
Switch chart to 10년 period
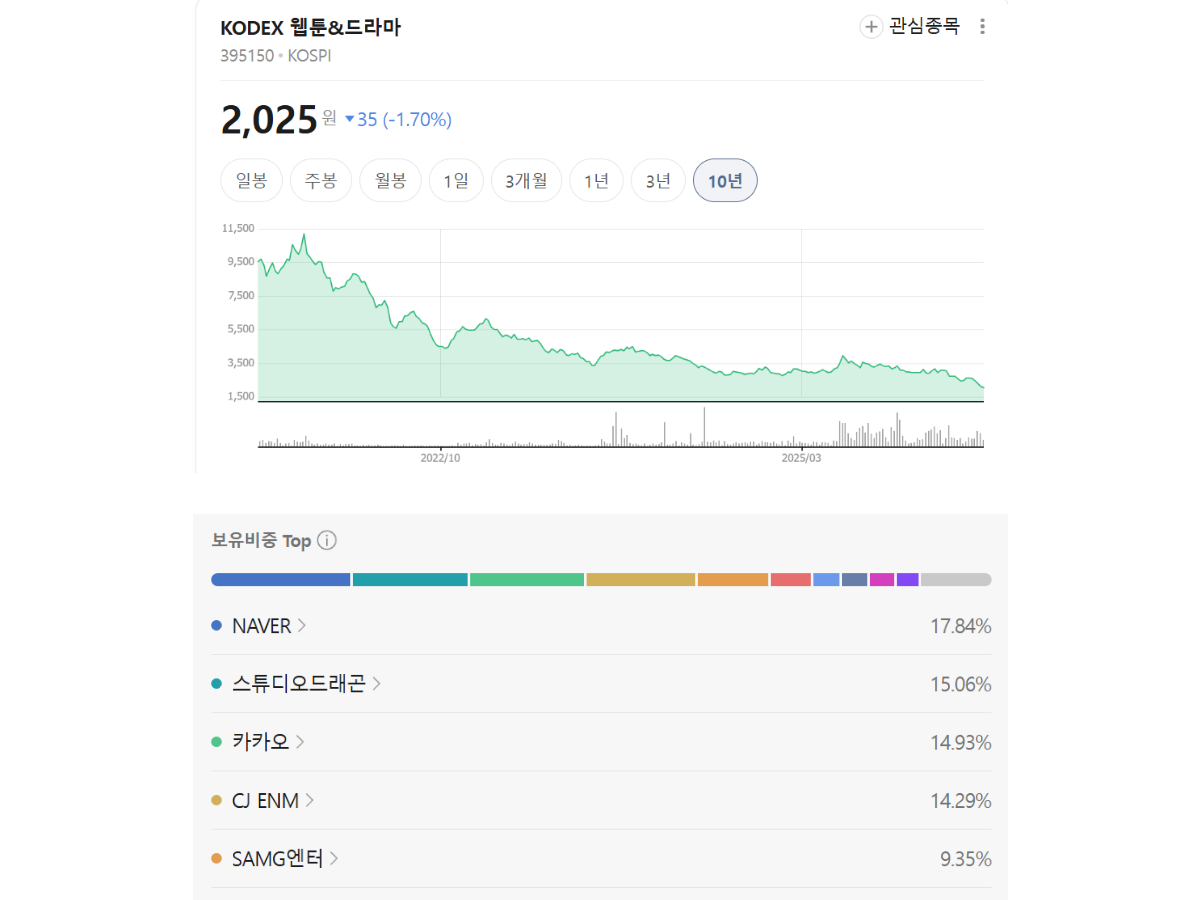725,181
